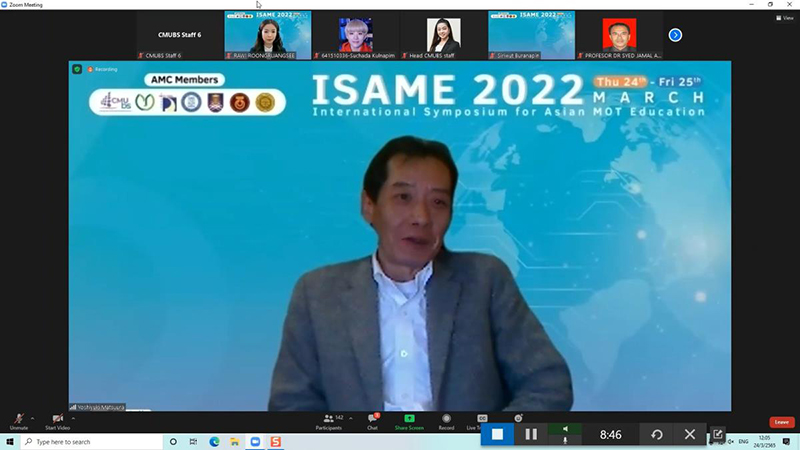
Task: Open the recorder annotate pencil icon
Action: point(717,434)
